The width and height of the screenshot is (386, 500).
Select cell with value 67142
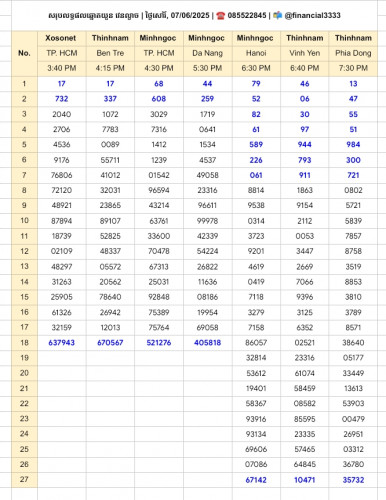click(256, 480)
